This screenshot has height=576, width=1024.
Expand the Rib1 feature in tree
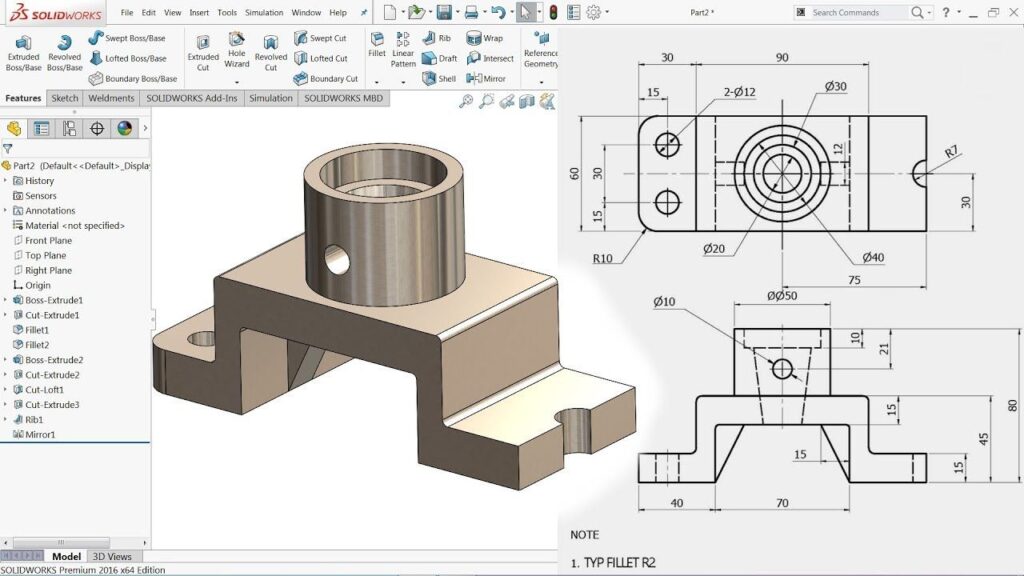6,420
